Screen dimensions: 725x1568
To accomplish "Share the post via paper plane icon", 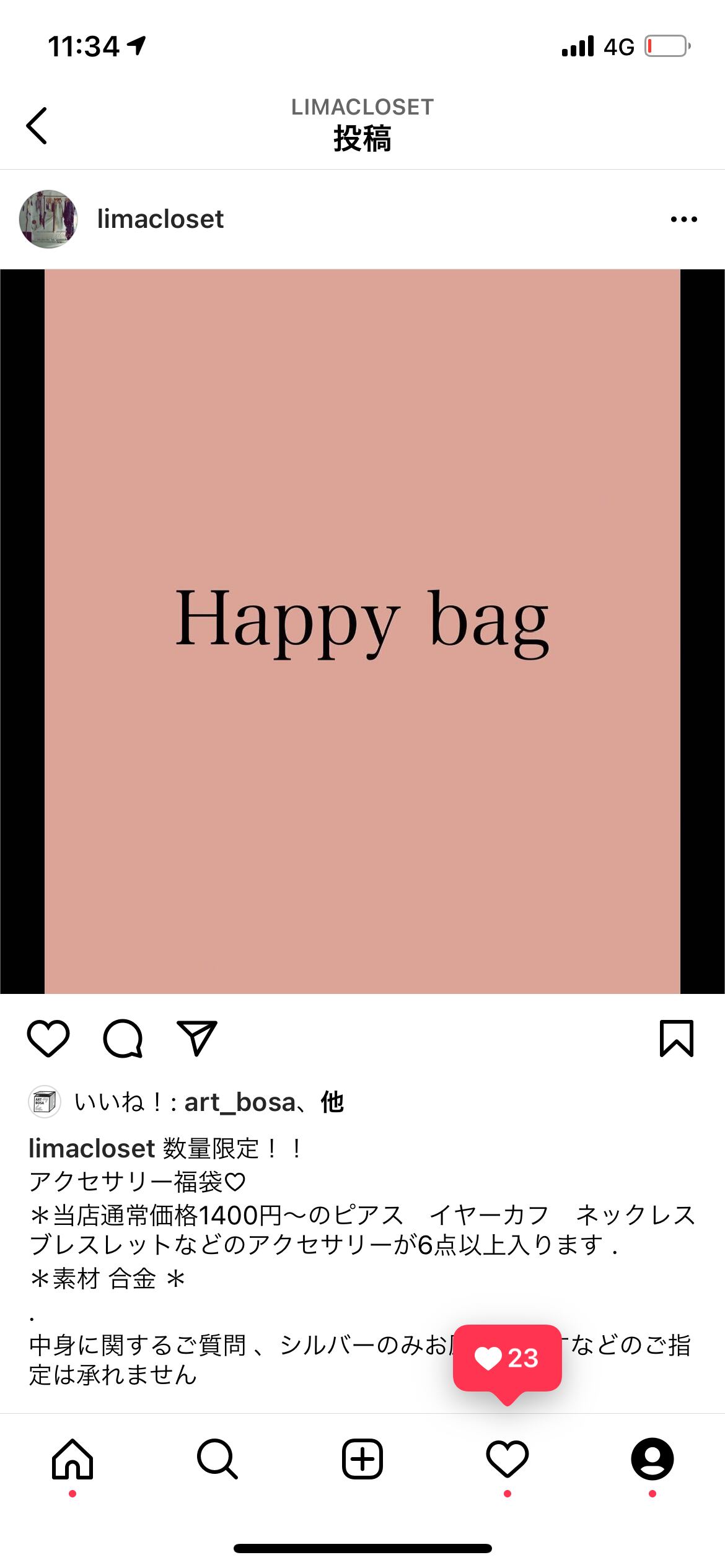I will 197,1038.
